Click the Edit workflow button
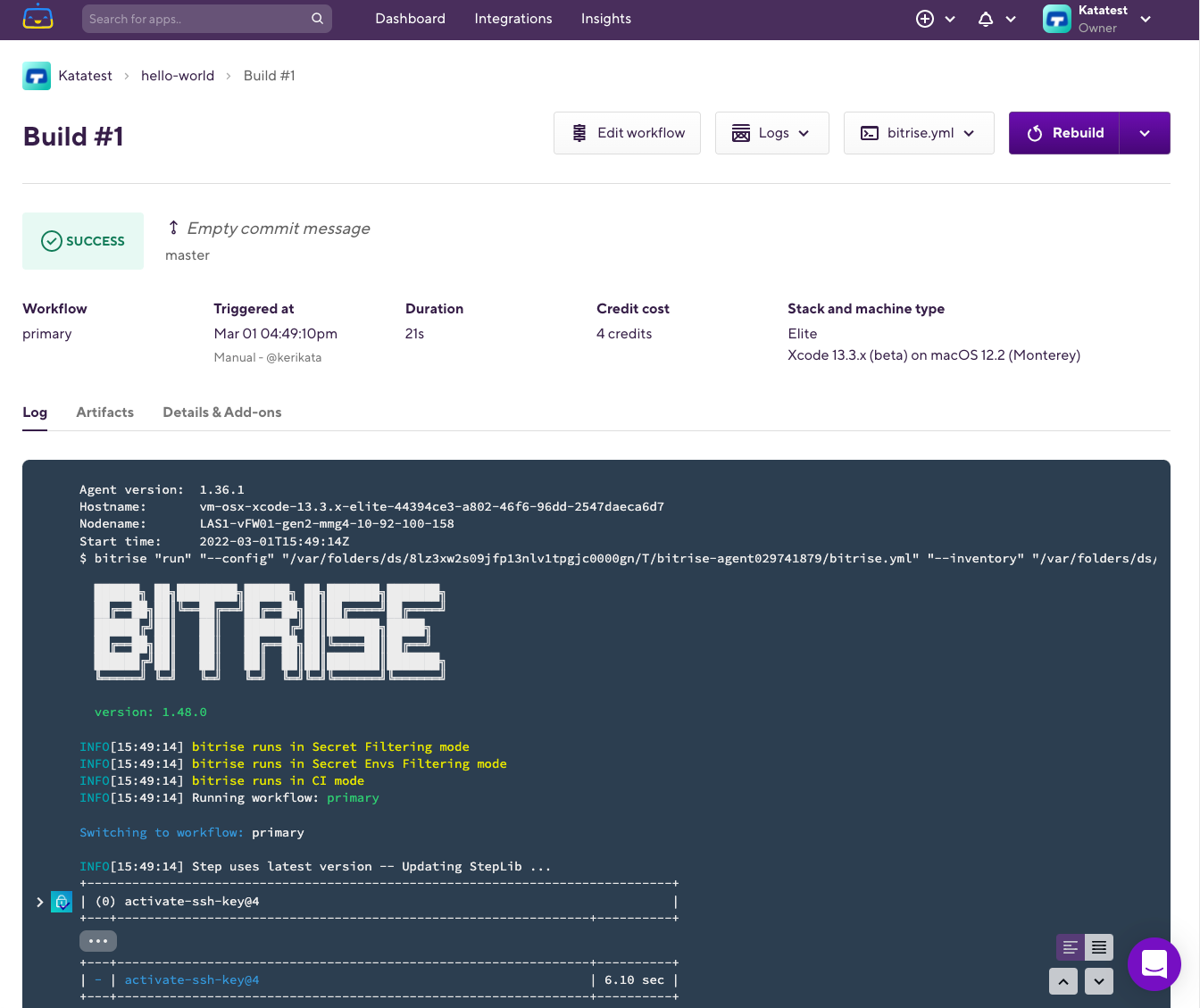The height and width of the screenshot is (1008, 1200). 627,133
